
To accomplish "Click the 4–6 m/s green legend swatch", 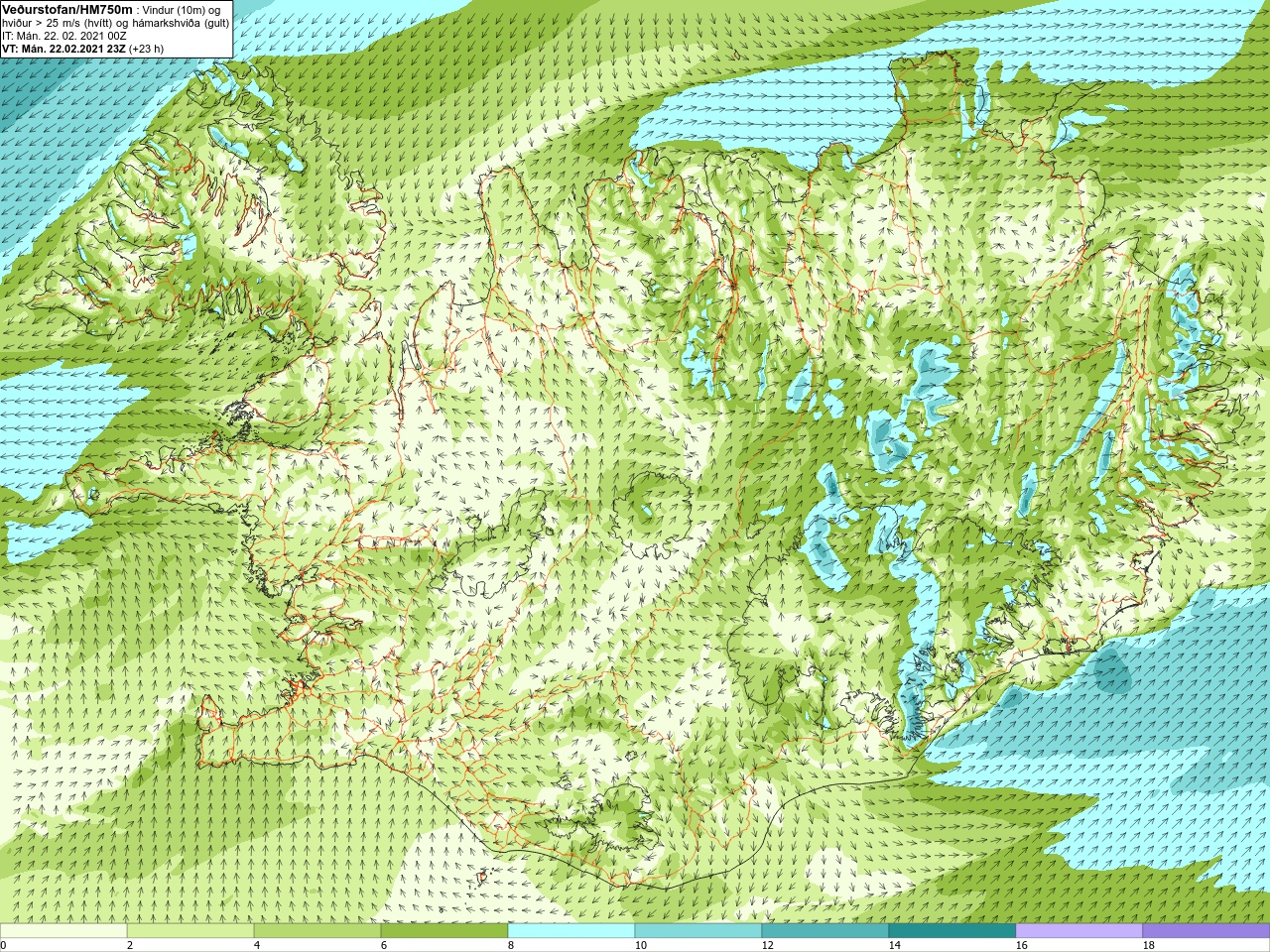I will pyautogui.click(x=317, y=931).
